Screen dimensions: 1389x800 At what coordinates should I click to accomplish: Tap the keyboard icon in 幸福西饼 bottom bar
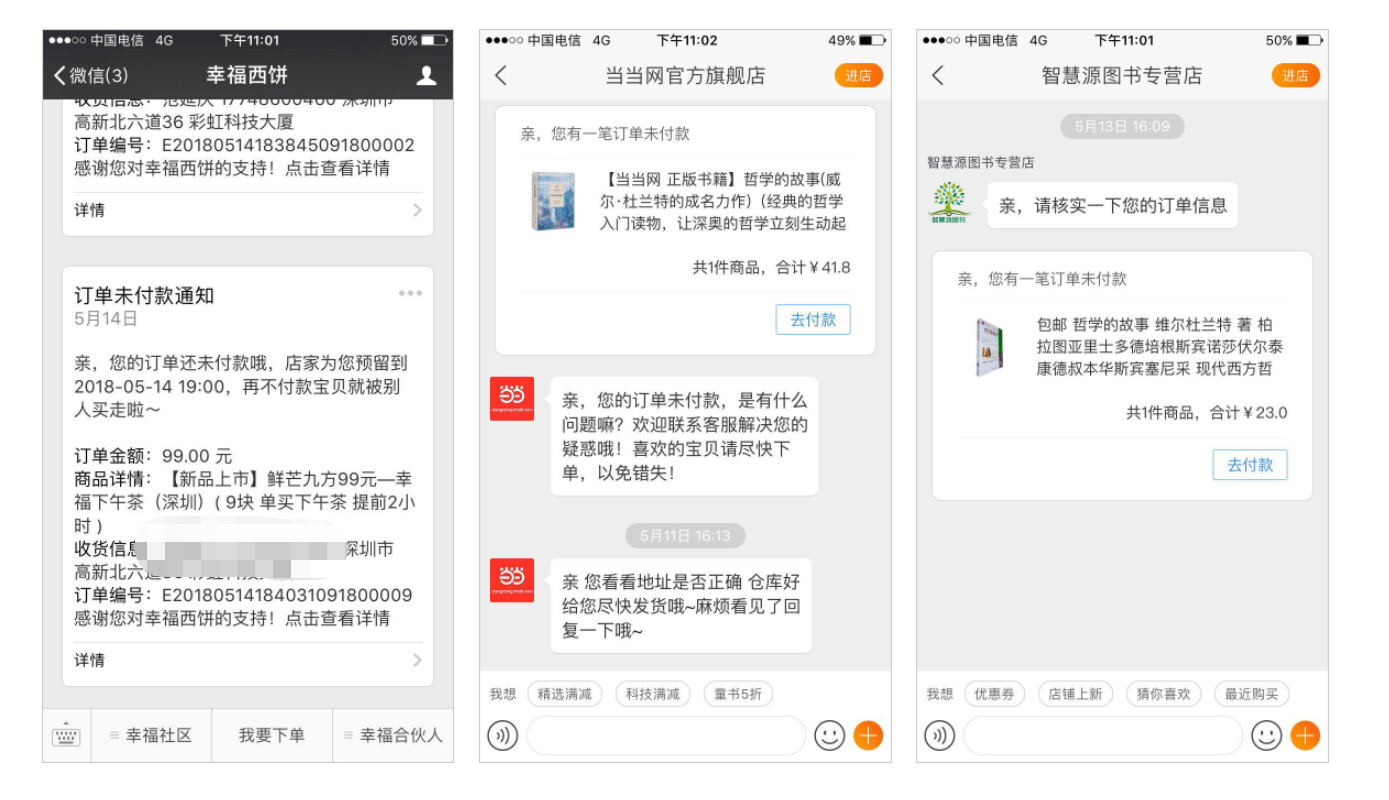[x=64, y=735]
